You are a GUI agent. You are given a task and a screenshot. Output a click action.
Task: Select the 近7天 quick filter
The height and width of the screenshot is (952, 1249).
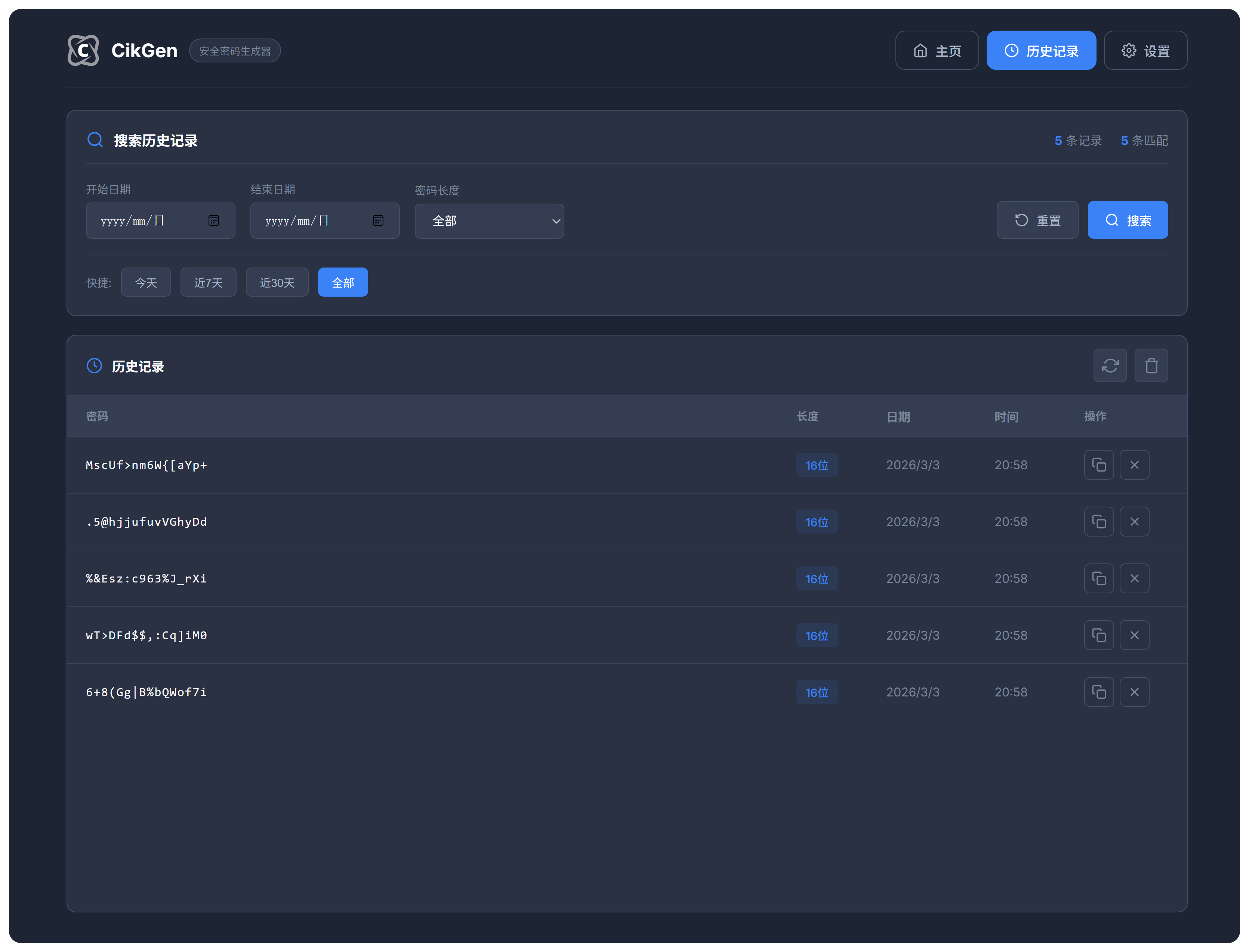pyautogui.click(x=208, y=282)
